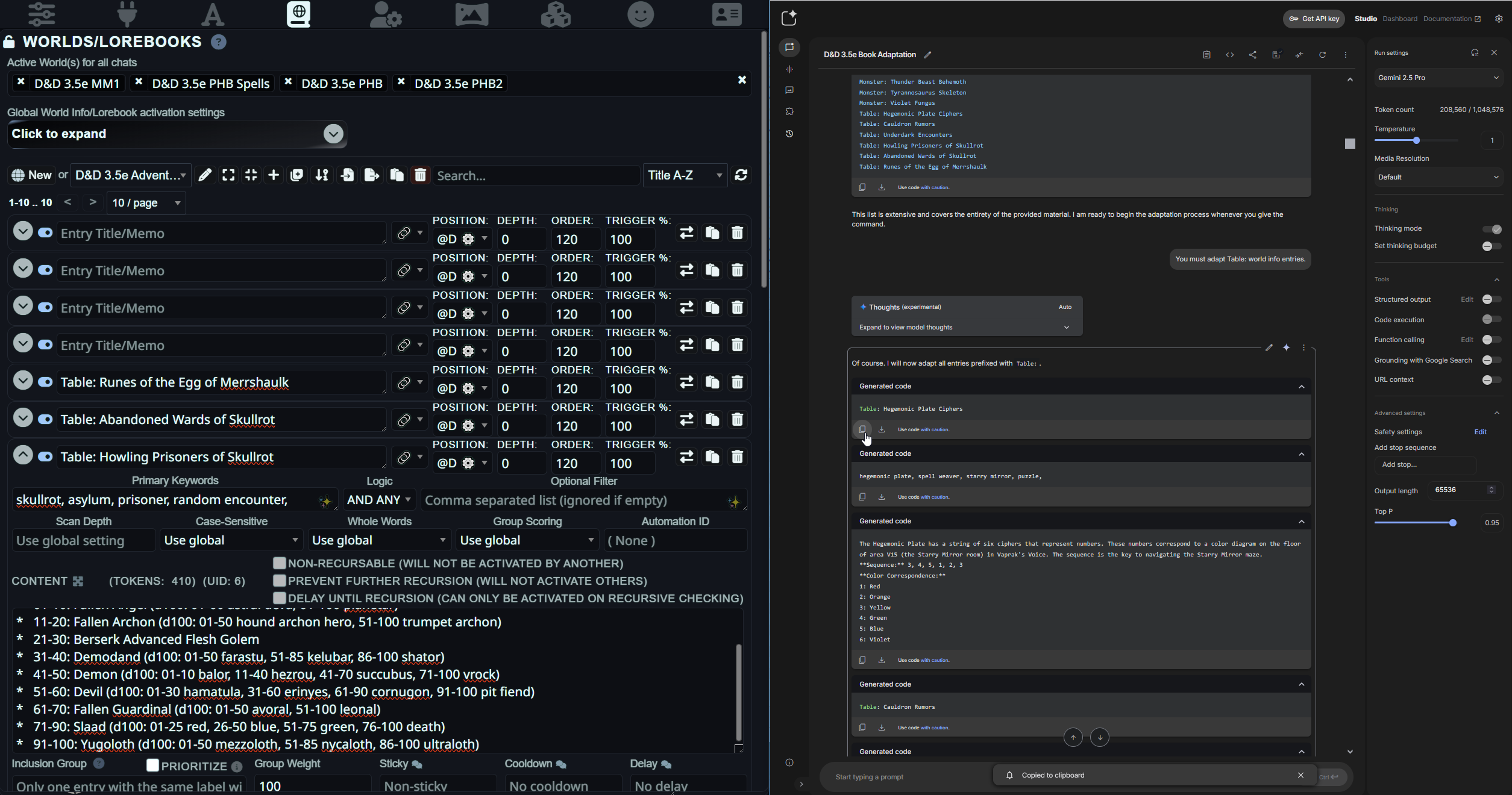Toggle enable switch for Runes of Merrshaulk entry
Viewport: 1512px width, 795px height.
pos(45,382)
